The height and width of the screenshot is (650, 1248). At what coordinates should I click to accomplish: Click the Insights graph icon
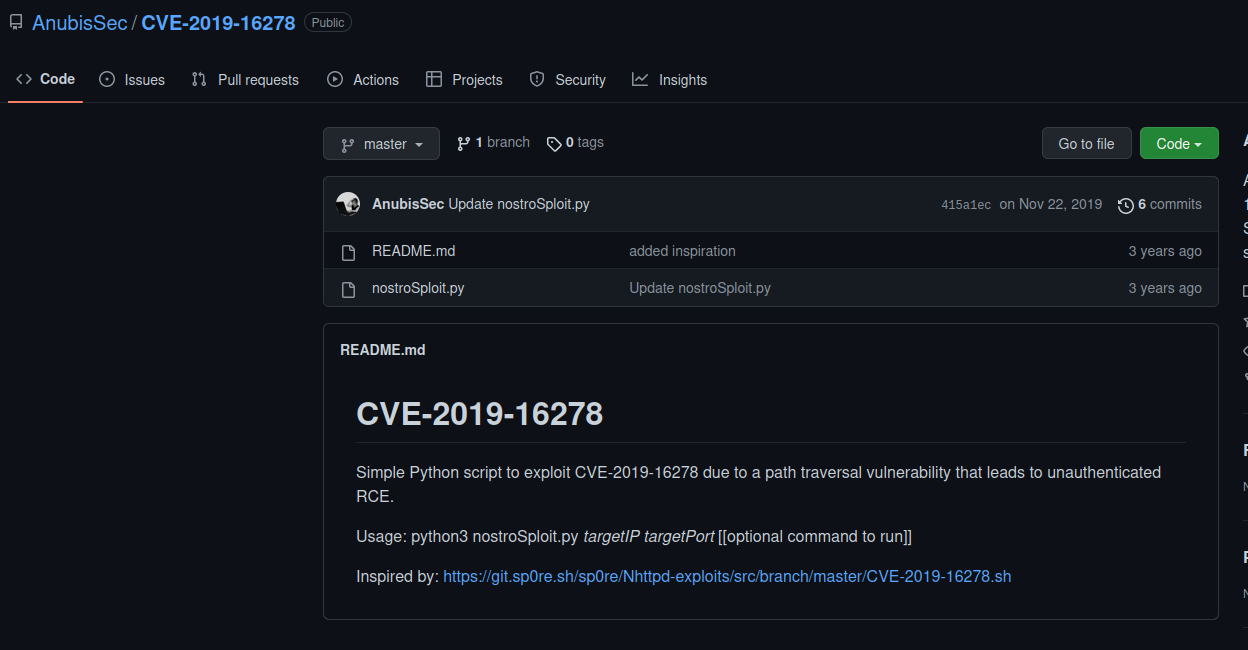[640, 79]
